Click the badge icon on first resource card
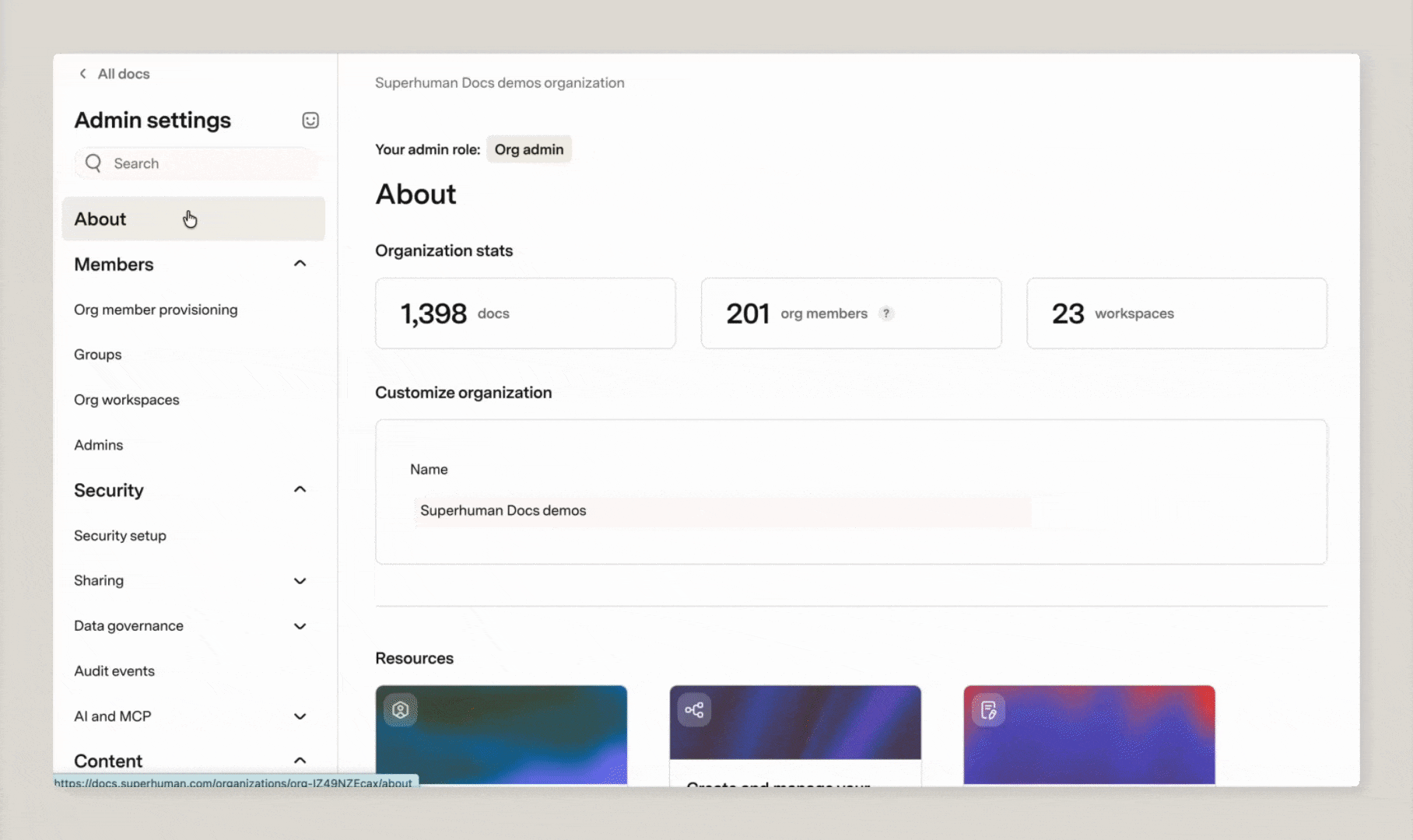Viewport: 1413px width, 840px height. point(400,709)
